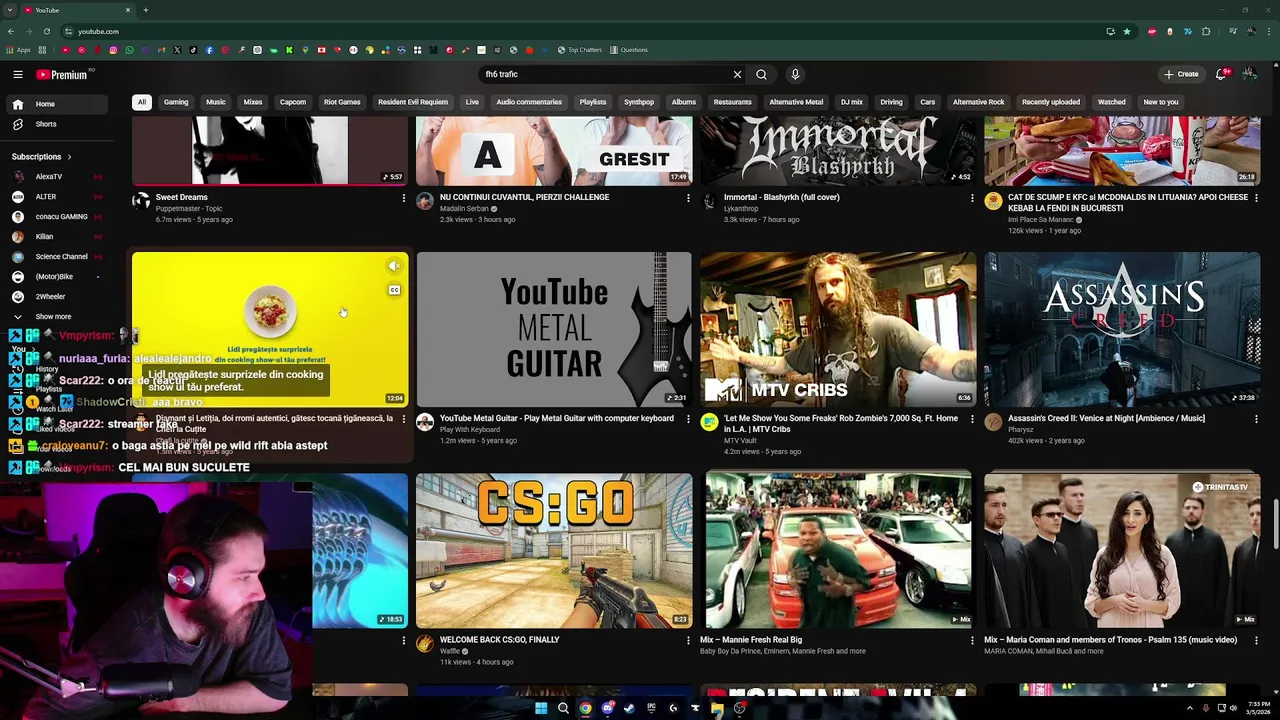Open the YouTube Metal Guitar video title

(x=557, y=419)
